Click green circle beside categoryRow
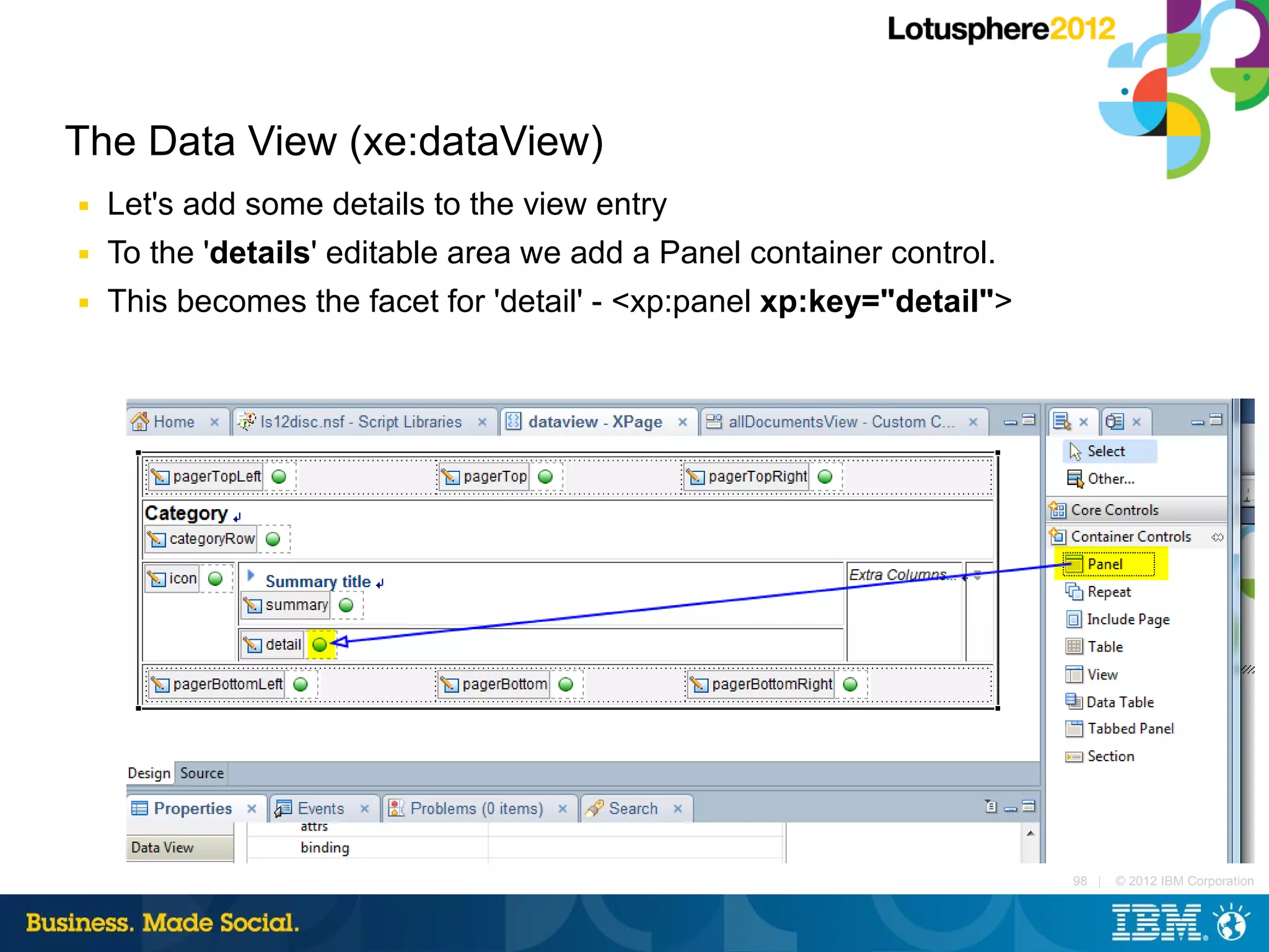Screen dimensions: 1269x952 pos(273,539)
